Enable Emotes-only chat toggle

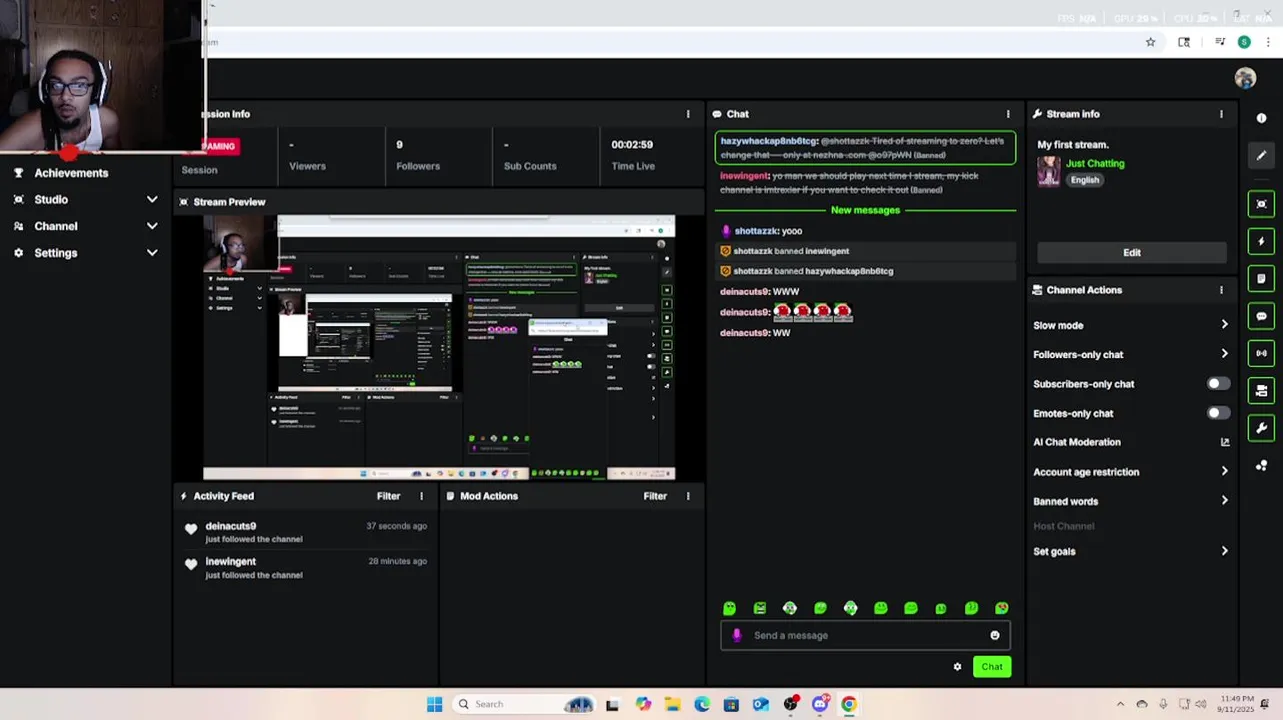pyautogui.click(x=1218, y=413)
